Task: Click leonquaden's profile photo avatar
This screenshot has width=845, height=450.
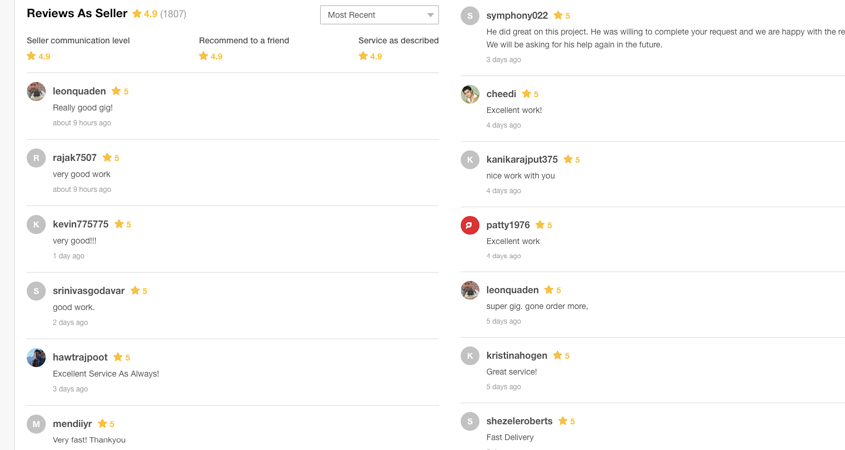Action: (36, 92)
